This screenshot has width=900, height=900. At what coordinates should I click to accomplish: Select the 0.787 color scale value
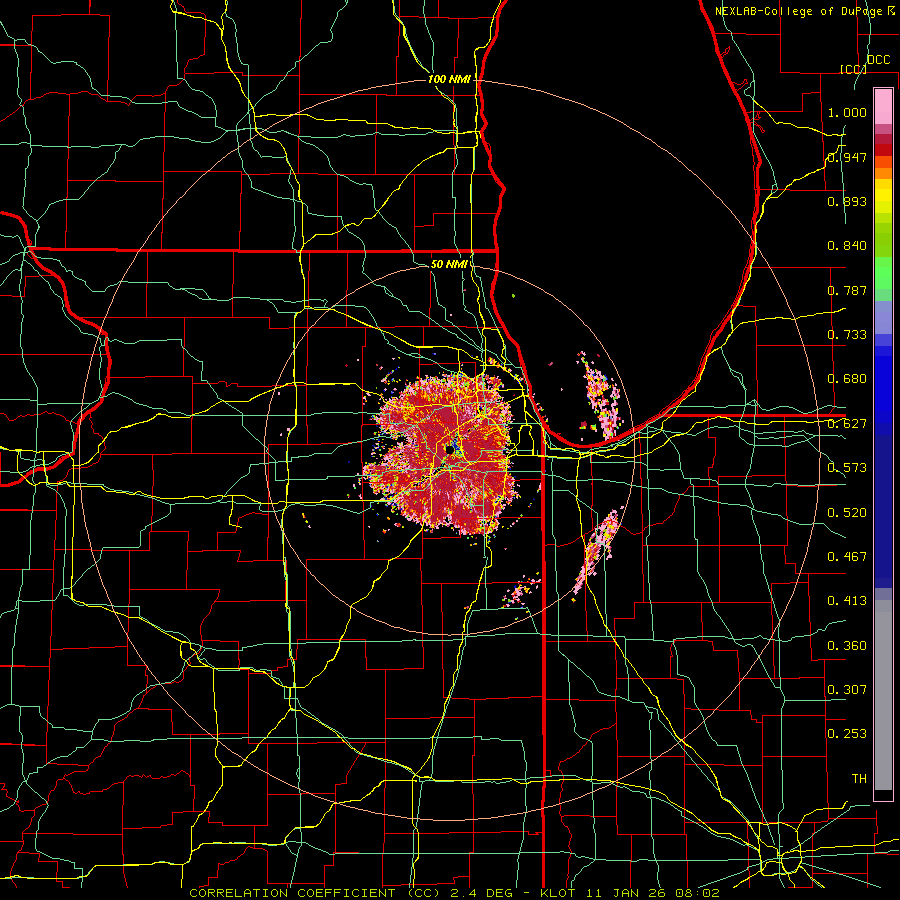point(847,290)
